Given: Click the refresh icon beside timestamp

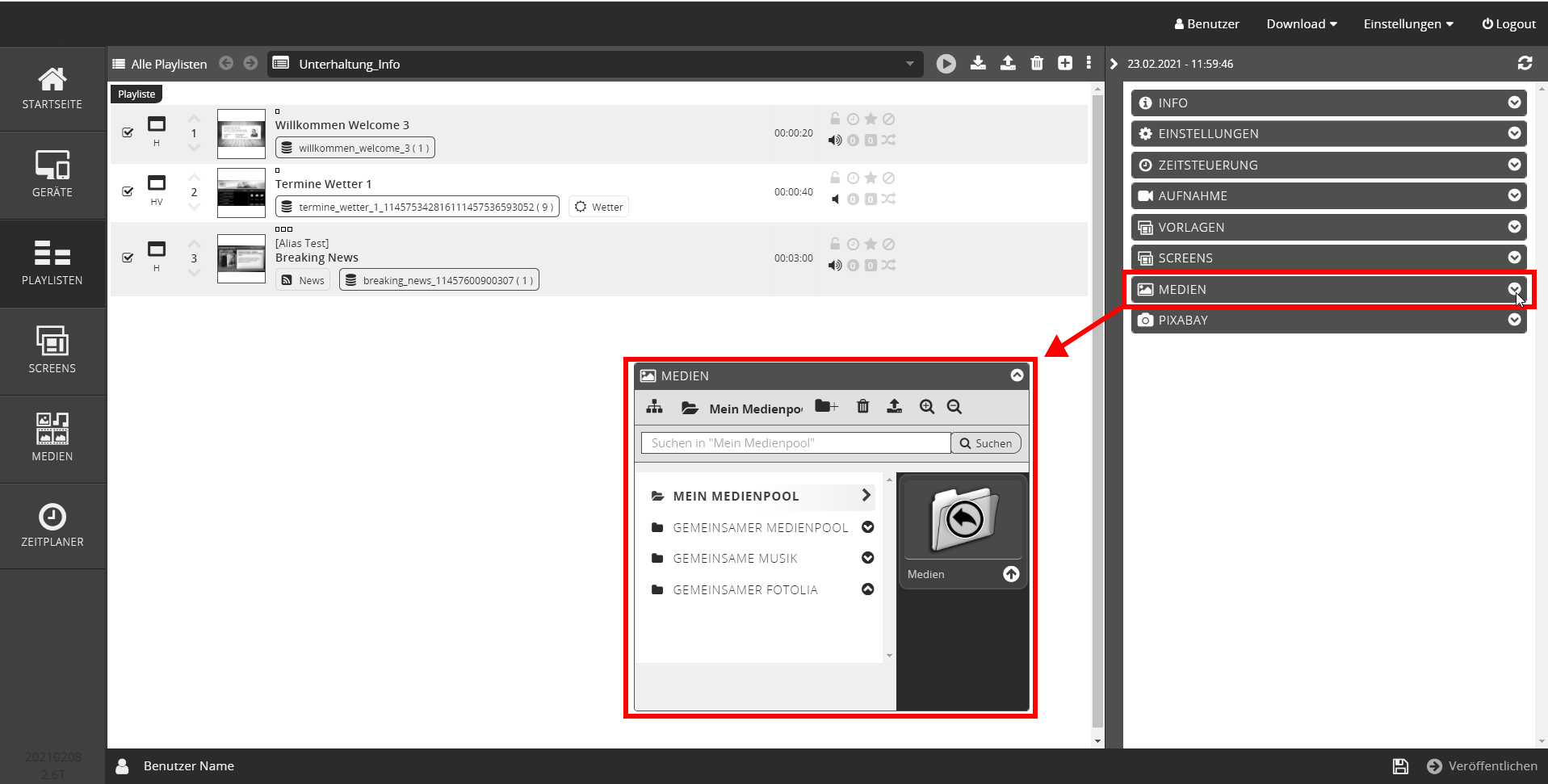Looking at the screenshot, I should click(1525, 63).
